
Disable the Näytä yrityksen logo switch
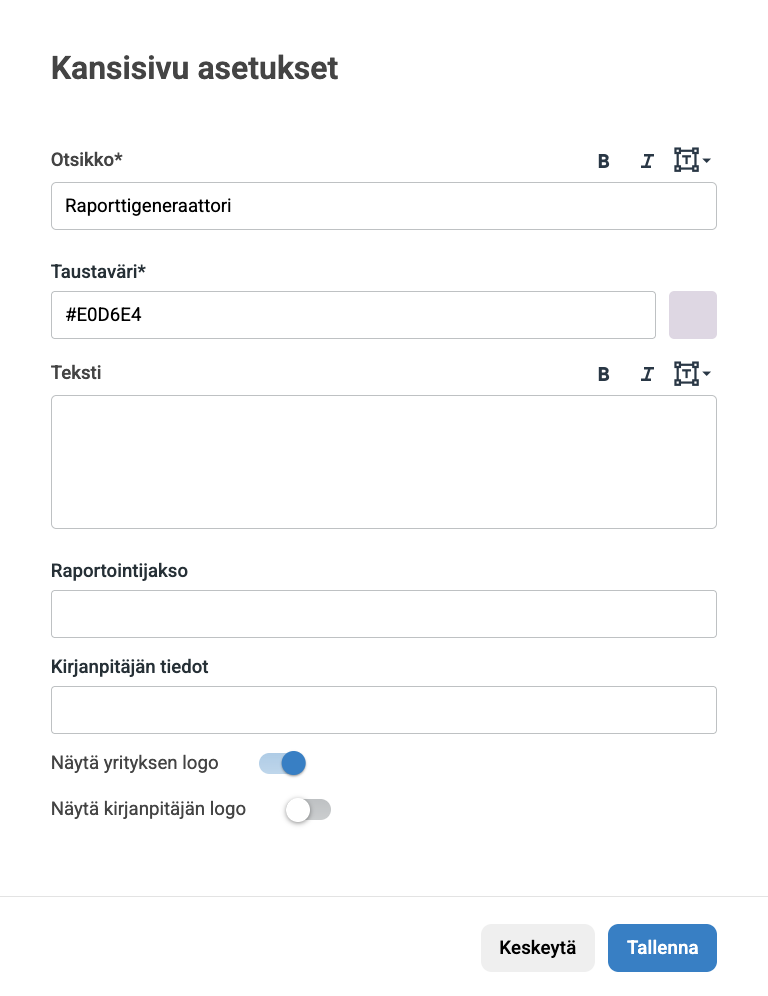(x=282, y=764)
